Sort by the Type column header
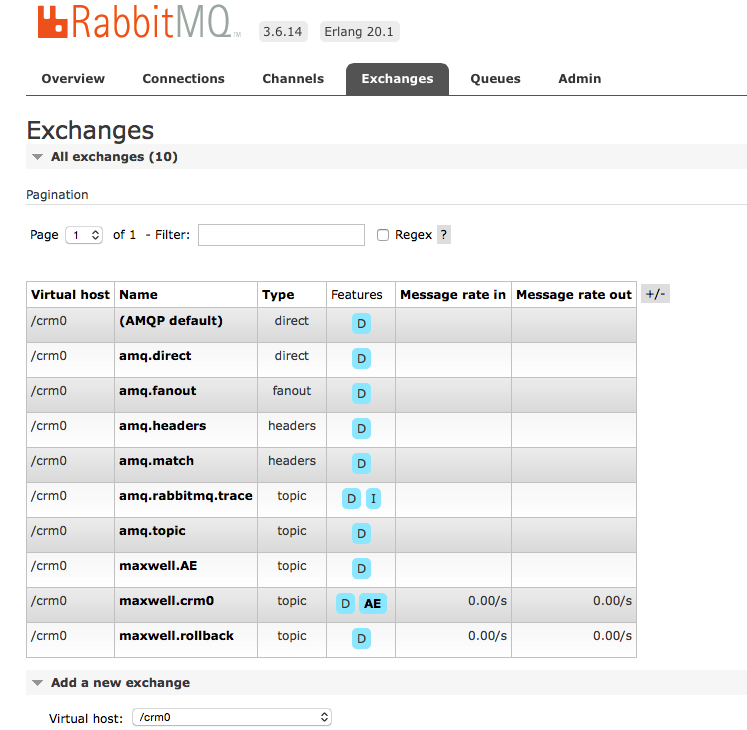The width and height of the screenshot is (747, 730). pos(278,295)
